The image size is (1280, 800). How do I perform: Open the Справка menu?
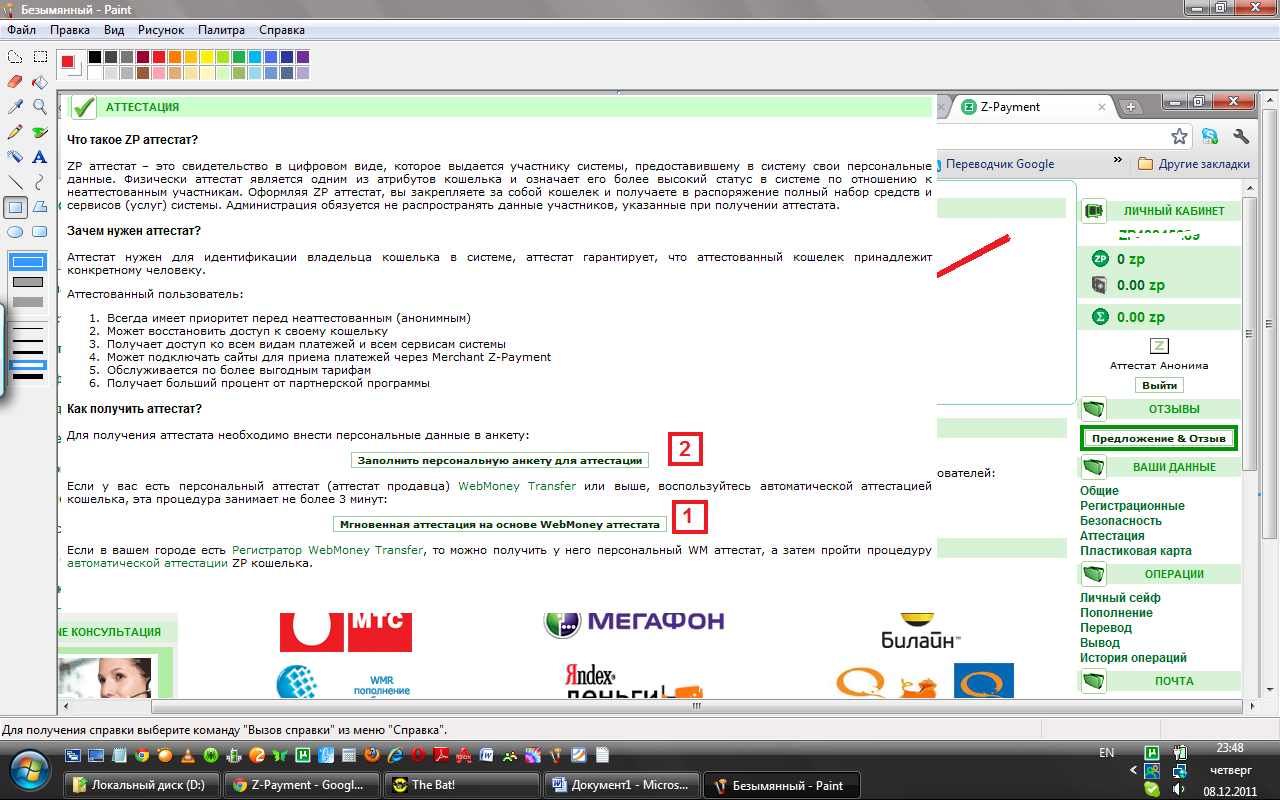pos(282,30)
